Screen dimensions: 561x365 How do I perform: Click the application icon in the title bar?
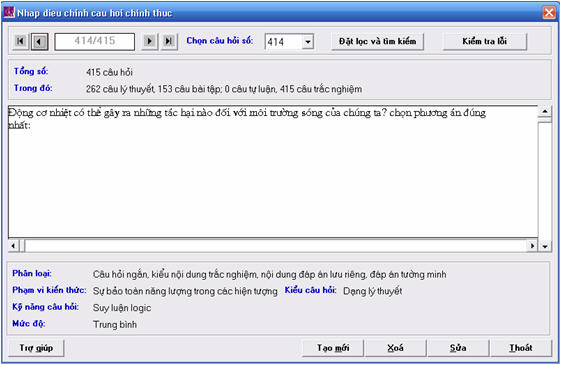(x=9, y=13)
